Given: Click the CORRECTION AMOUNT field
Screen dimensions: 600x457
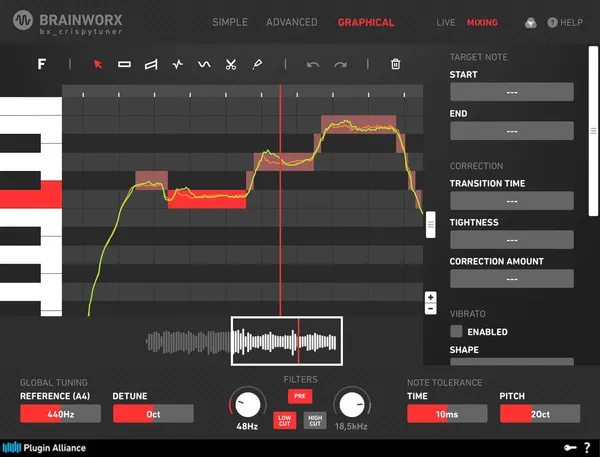Looking at the screenshot, I should point(512,279).
